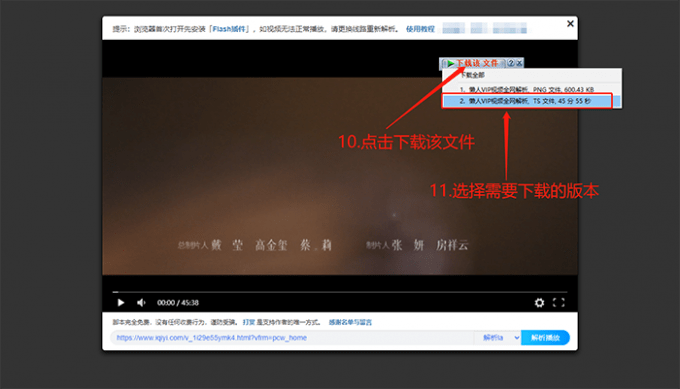Close the video parsing dialog
Image resolution: width=680 pixels, height=389 pixels.
tap(570, 23)
